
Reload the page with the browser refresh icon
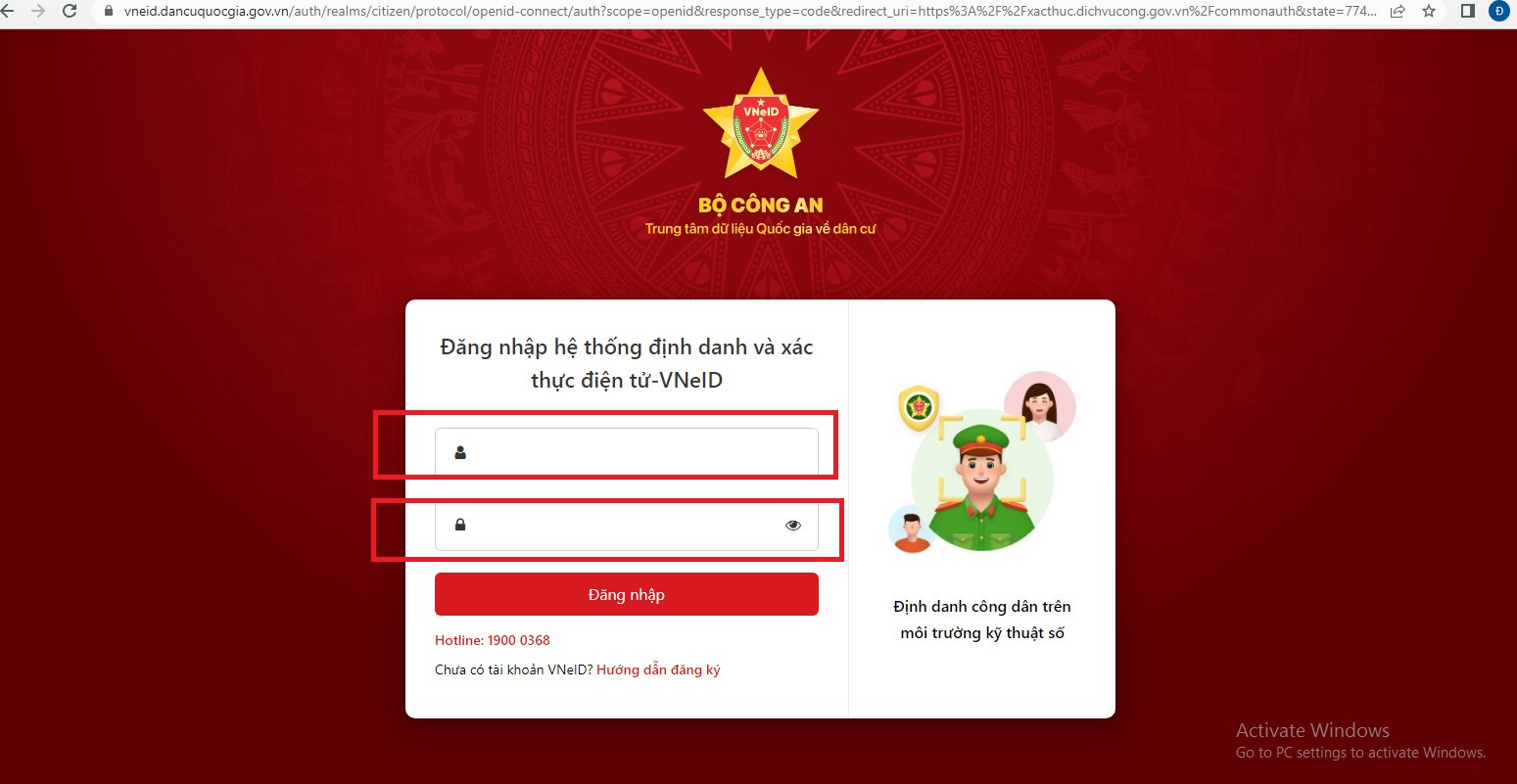(x=70, y=12)
